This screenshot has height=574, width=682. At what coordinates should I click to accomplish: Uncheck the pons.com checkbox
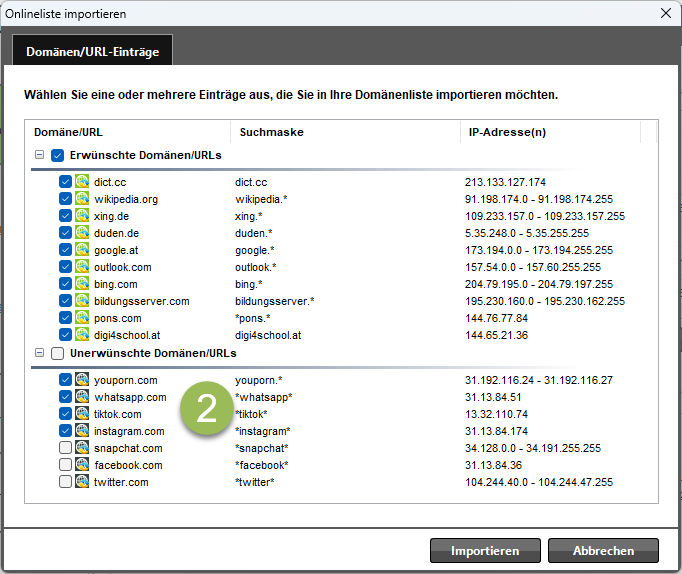[65, 317]
